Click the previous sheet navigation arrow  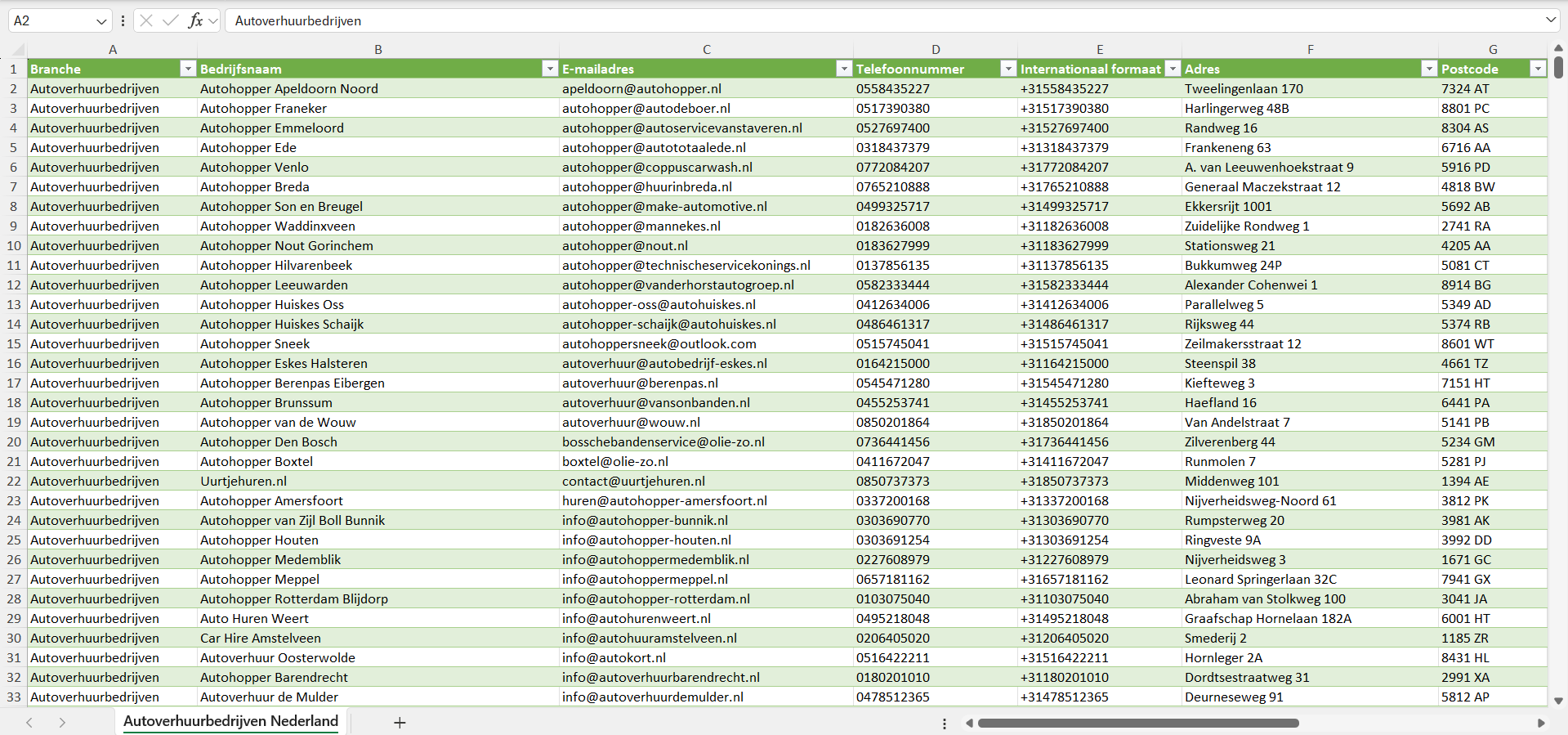pos(29,723)
